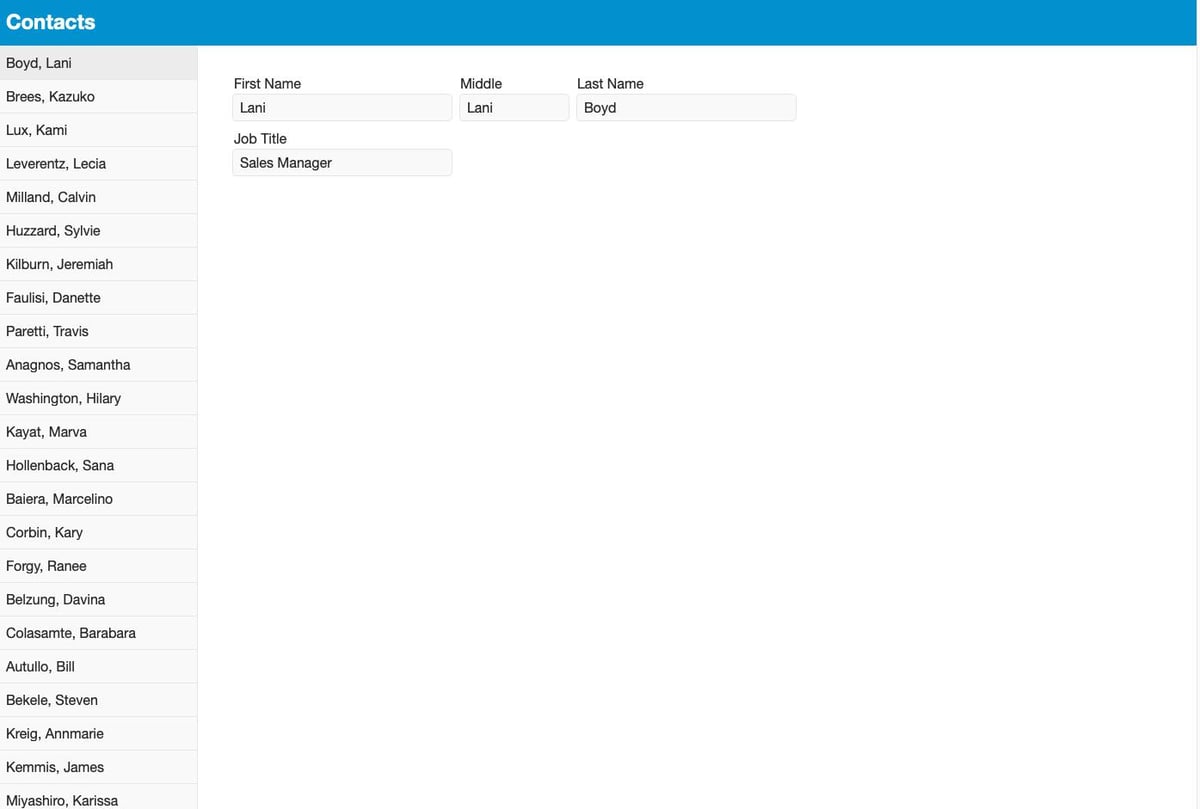
Task: Click the Last Name input field
Action: 686,107
